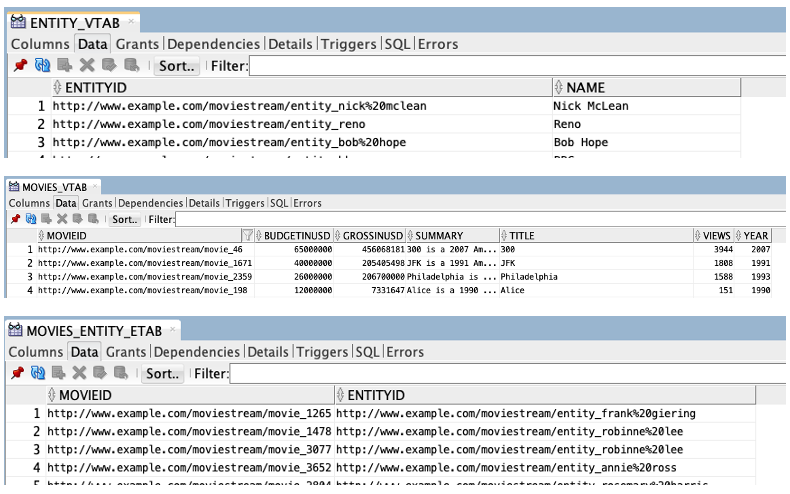Click the filter funnel icon on MOVIEID column
This screenshot has height=494, width=790.
tap(247, 236)
